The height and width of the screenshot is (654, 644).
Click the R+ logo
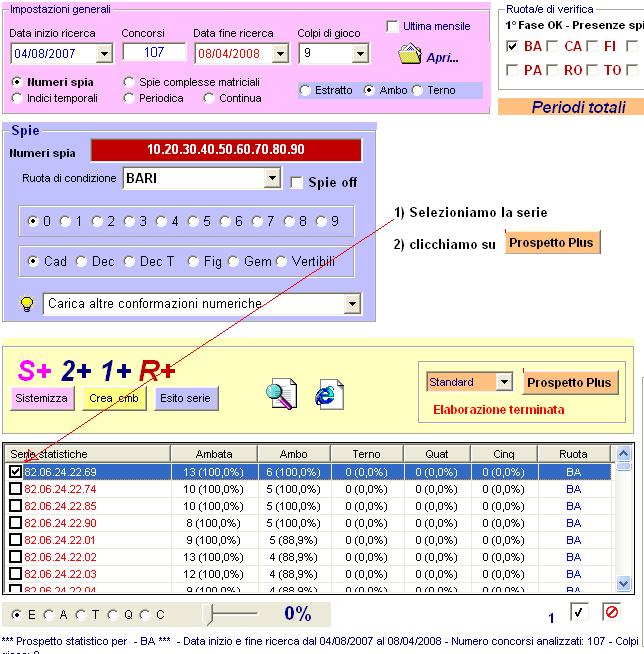click(x=157, y=370)
